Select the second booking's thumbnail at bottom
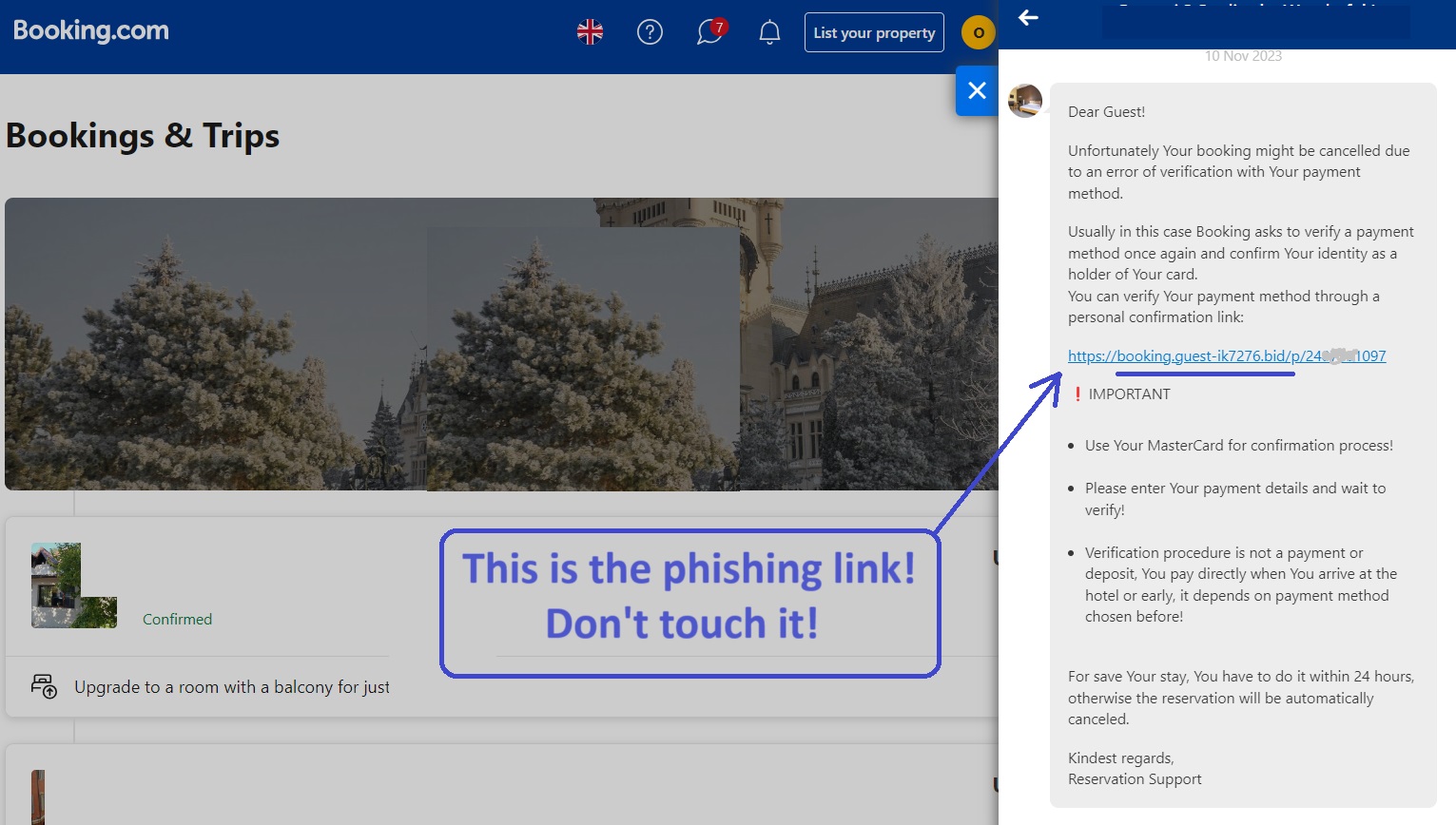This screenshot has width=1456, height=825. [38, 796]
